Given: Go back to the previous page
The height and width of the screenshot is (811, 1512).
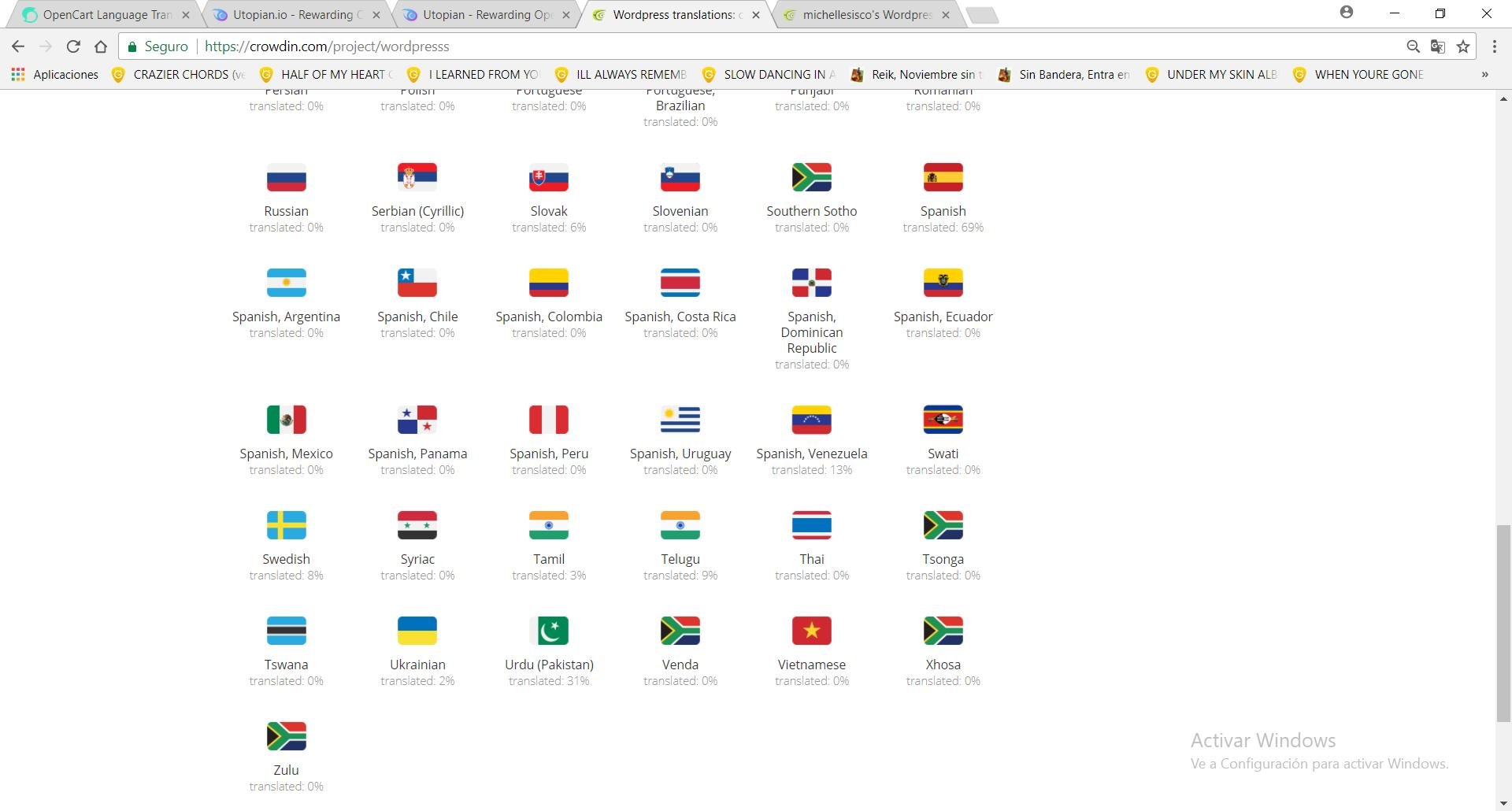Looking at the screenshot, I should coord(18,46).
